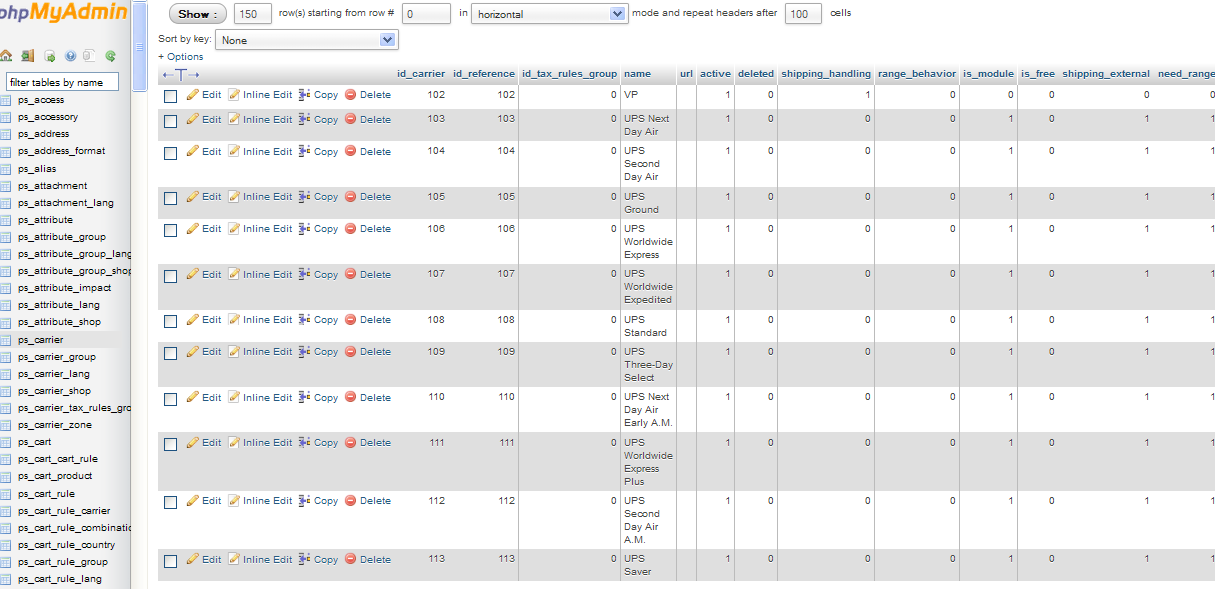1215x589 pixels.
Task: Open ps_carrier_group table in sidebar
Action: click(57, 357)
